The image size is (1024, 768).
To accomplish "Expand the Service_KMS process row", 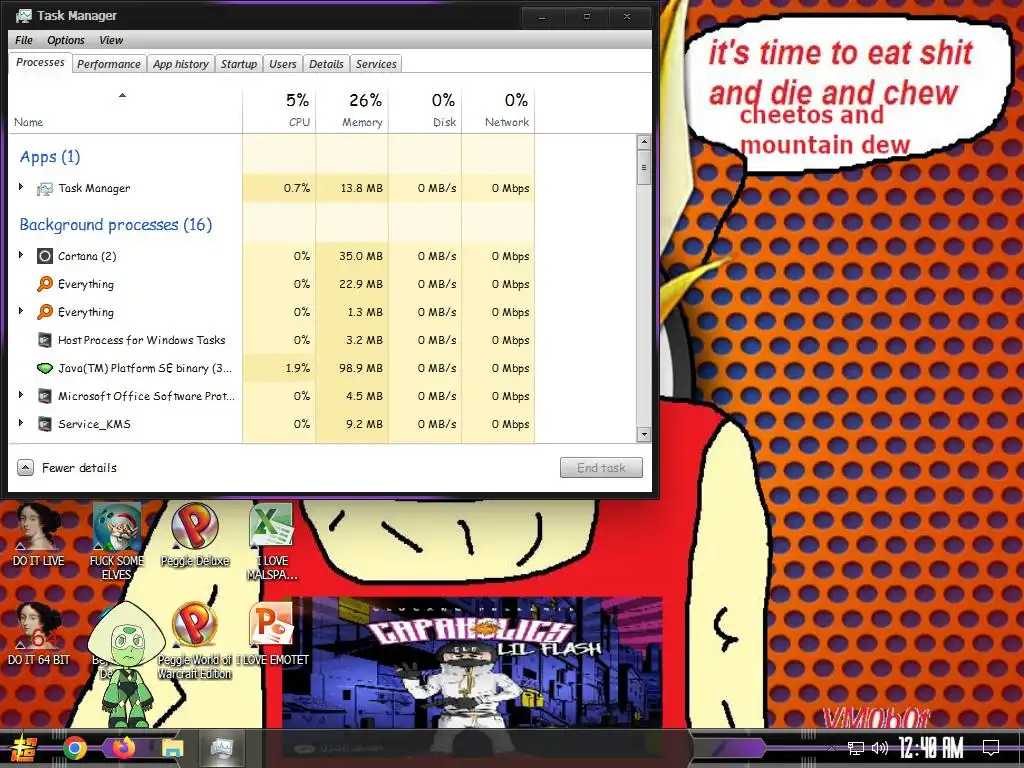I will coord(21,423).
